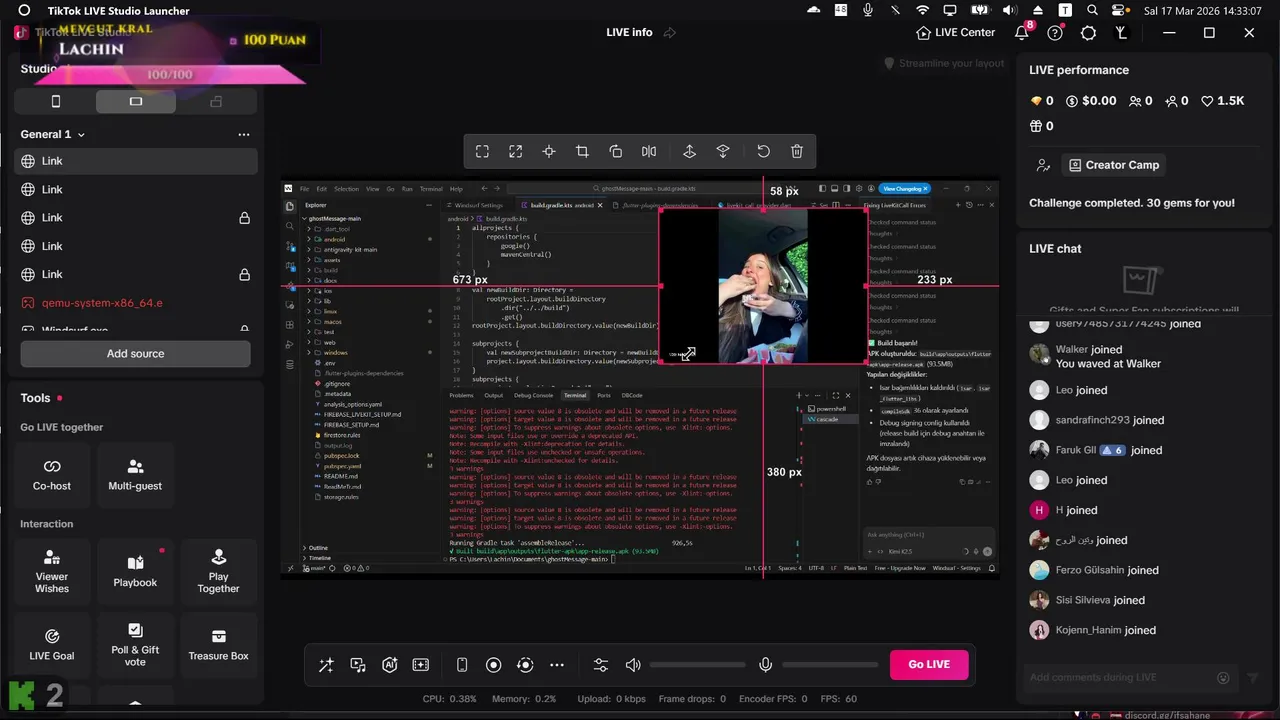Image resolution: width=1280 pixels, height=720 pixels.
Task: Fit selected source to canvas
Action: [x=482, y=151]
